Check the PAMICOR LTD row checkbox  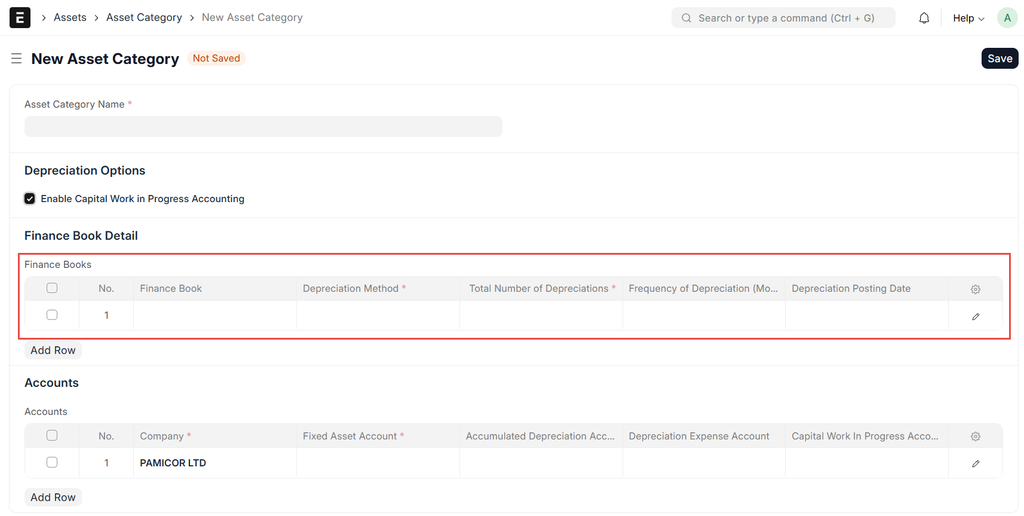tap(52, 463)
